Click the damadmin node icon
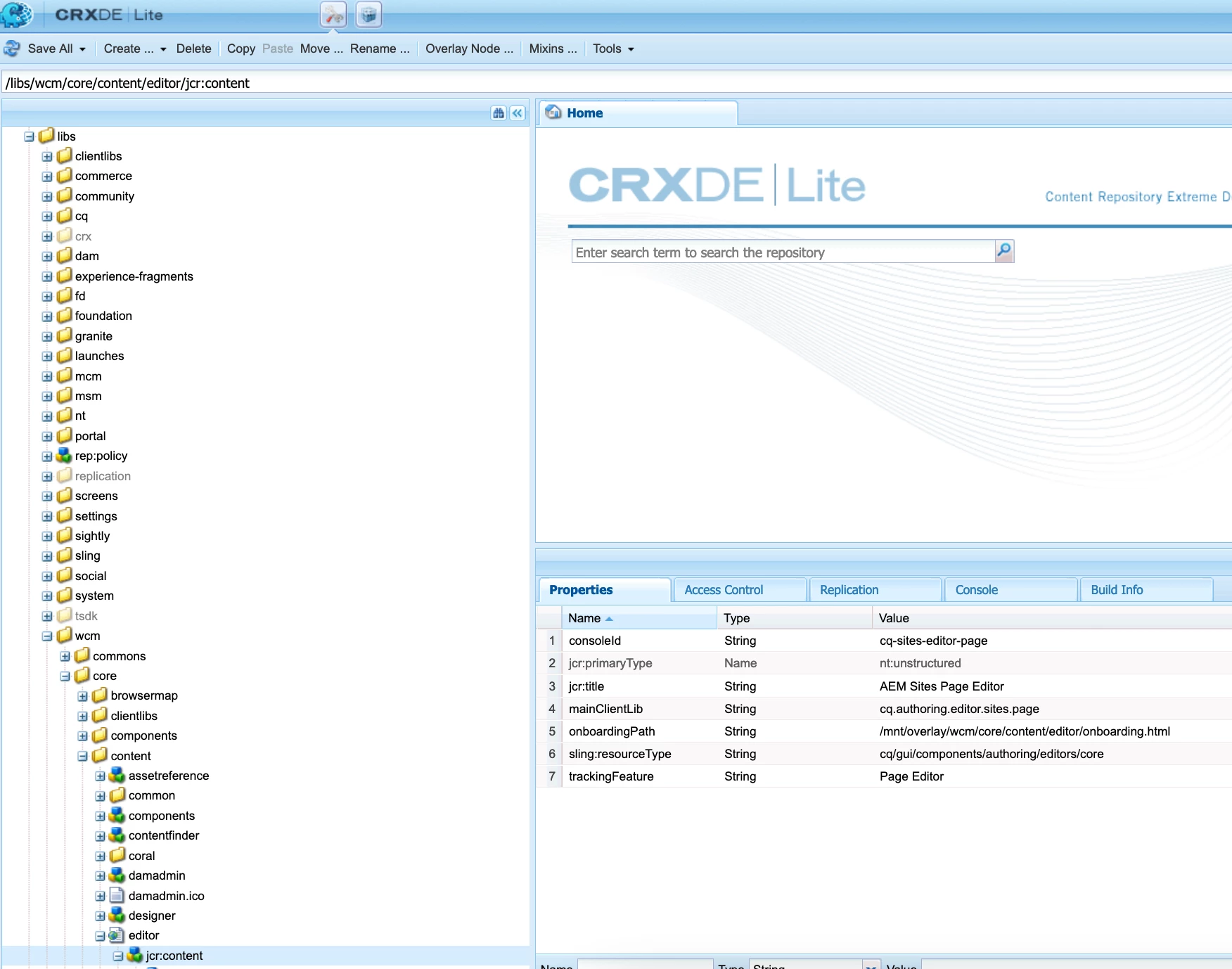 pos(117,875)
